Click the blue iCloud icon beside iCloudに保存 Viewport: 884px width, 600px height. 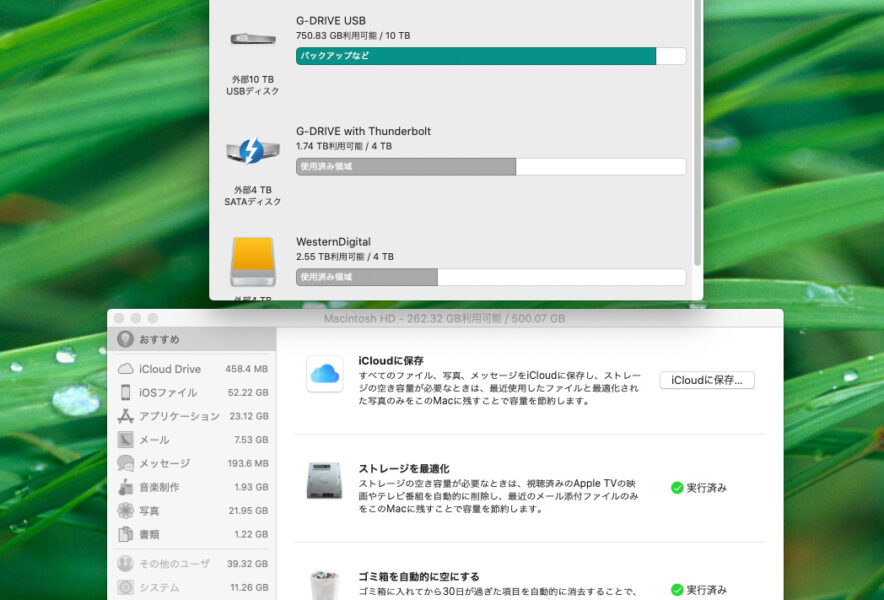[325, 373]
